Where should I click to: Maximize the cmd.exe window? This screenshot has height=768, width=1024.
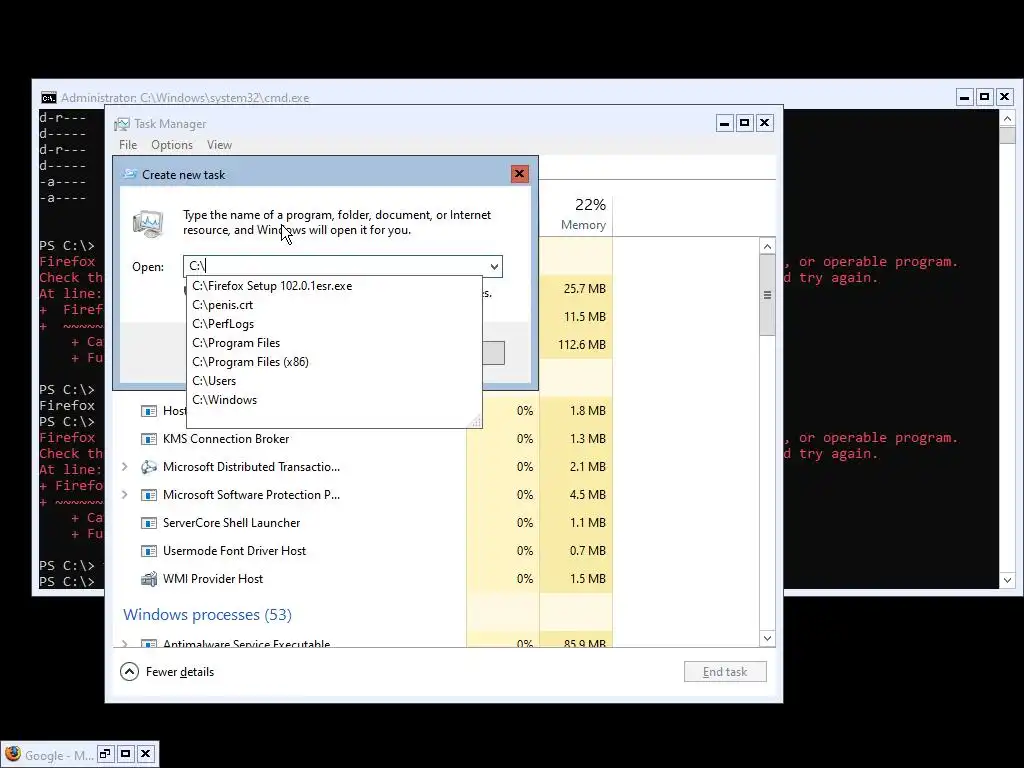point(984,97)
